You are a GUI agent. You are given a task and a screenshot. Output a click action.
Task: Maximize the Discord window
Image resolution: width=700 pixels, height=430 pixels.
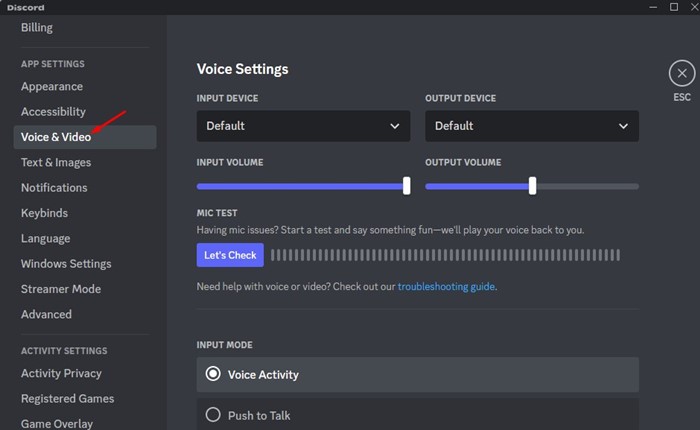[672, 7]
